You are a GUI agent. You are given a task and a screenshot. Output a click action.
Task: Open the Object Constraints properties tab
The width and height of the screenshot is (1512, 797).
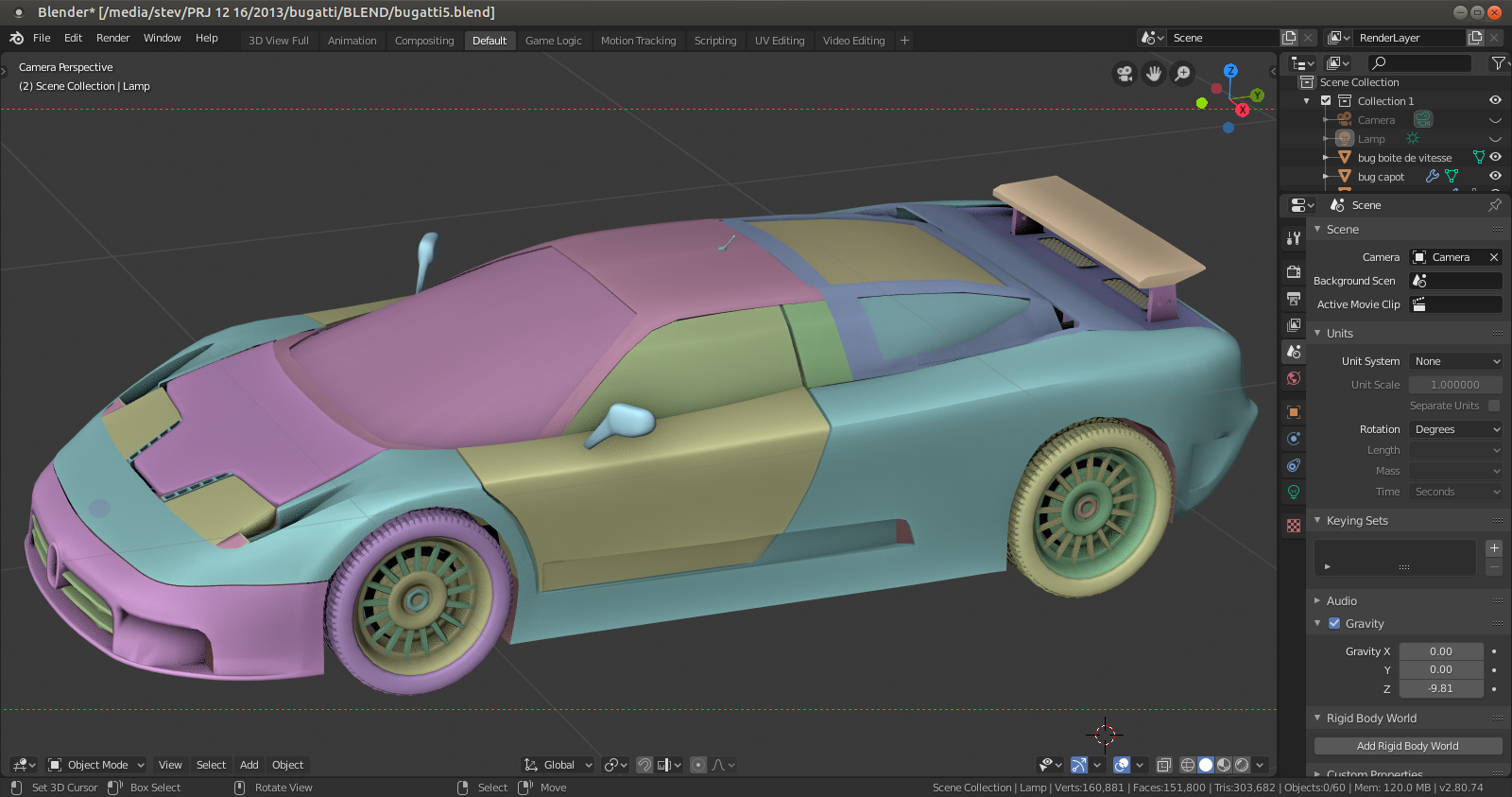(x=1294, y=465)
